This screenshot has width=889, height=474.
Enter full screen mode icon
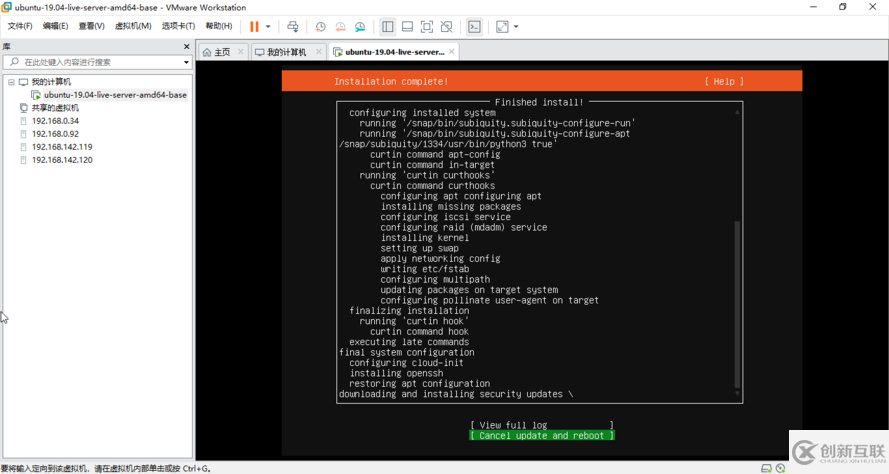(x=427, y=27)
